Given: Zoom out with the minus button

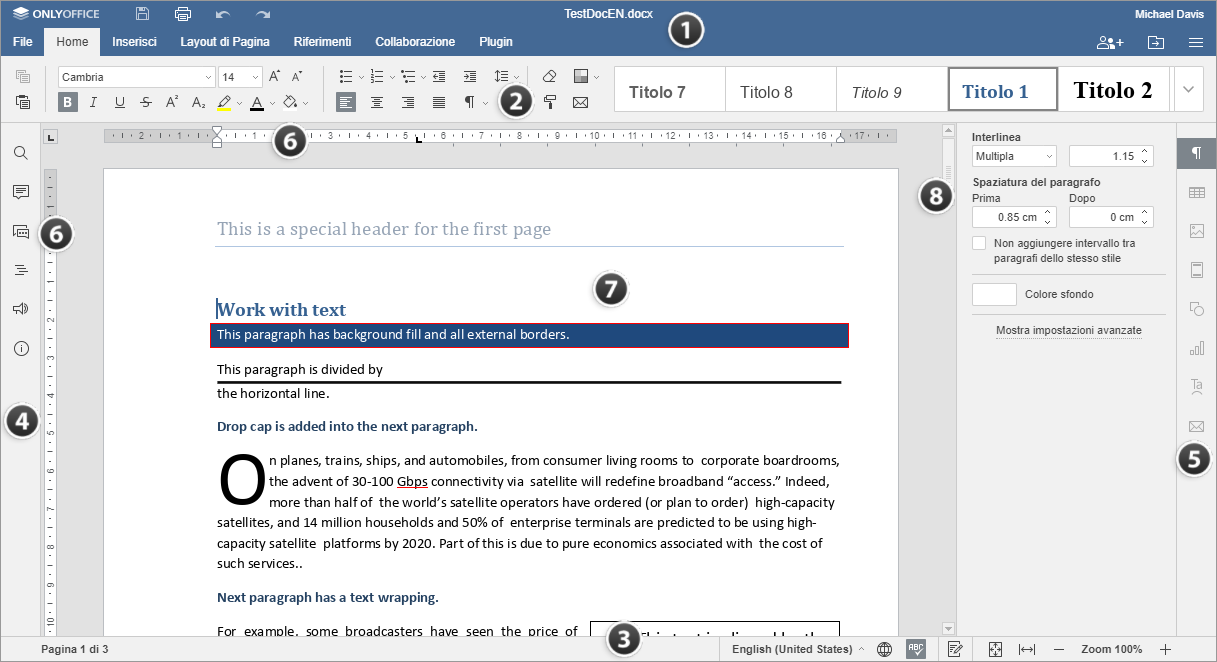Looking at the screenshot, I should (1059, 649).
